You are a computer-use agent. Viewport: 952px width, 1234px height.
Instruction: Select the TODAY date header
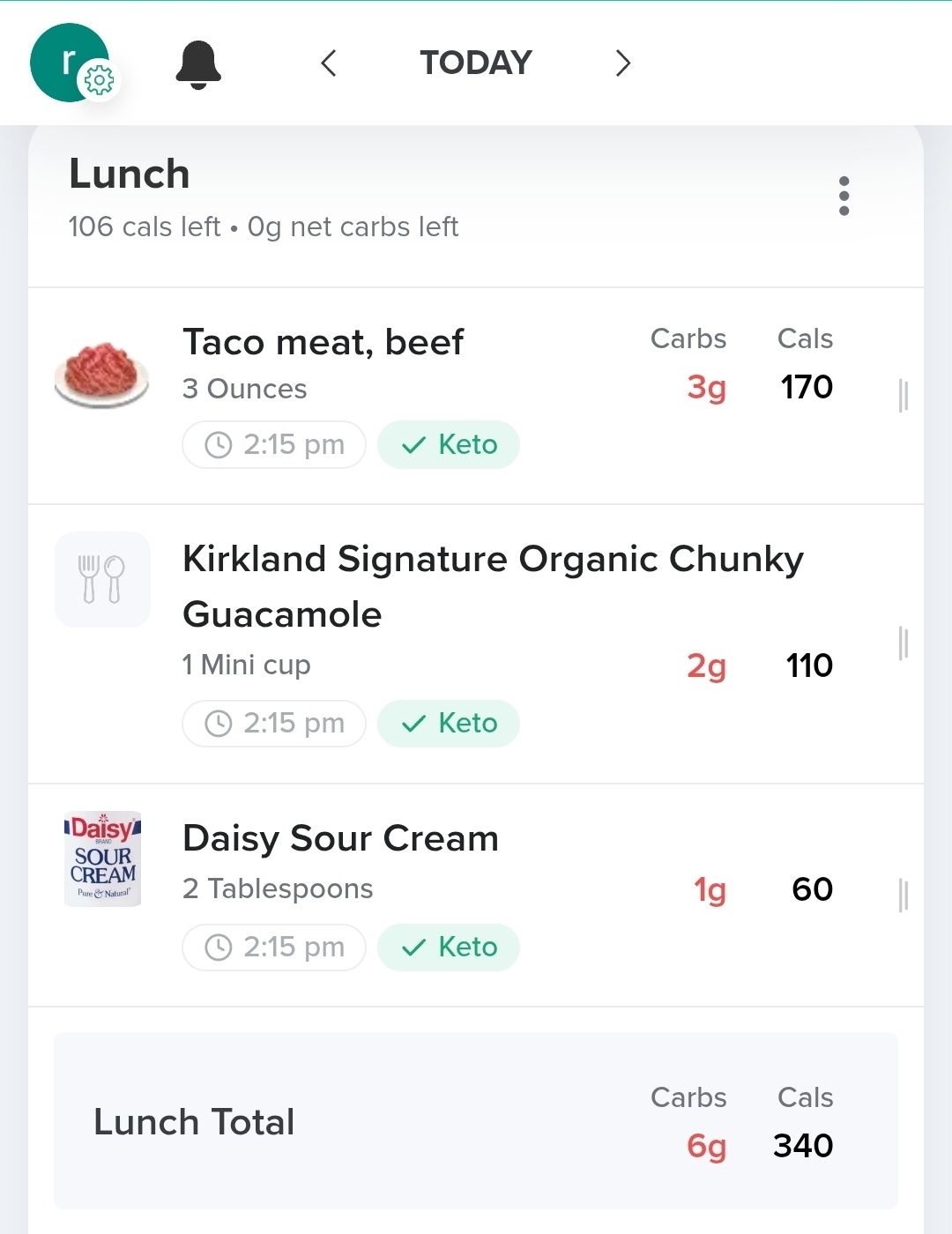click(x=476, y=63)
